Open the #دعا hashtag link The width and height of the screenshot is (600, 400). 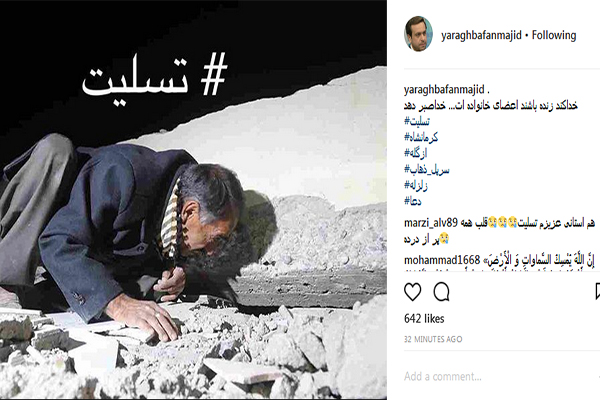point(412,201)
